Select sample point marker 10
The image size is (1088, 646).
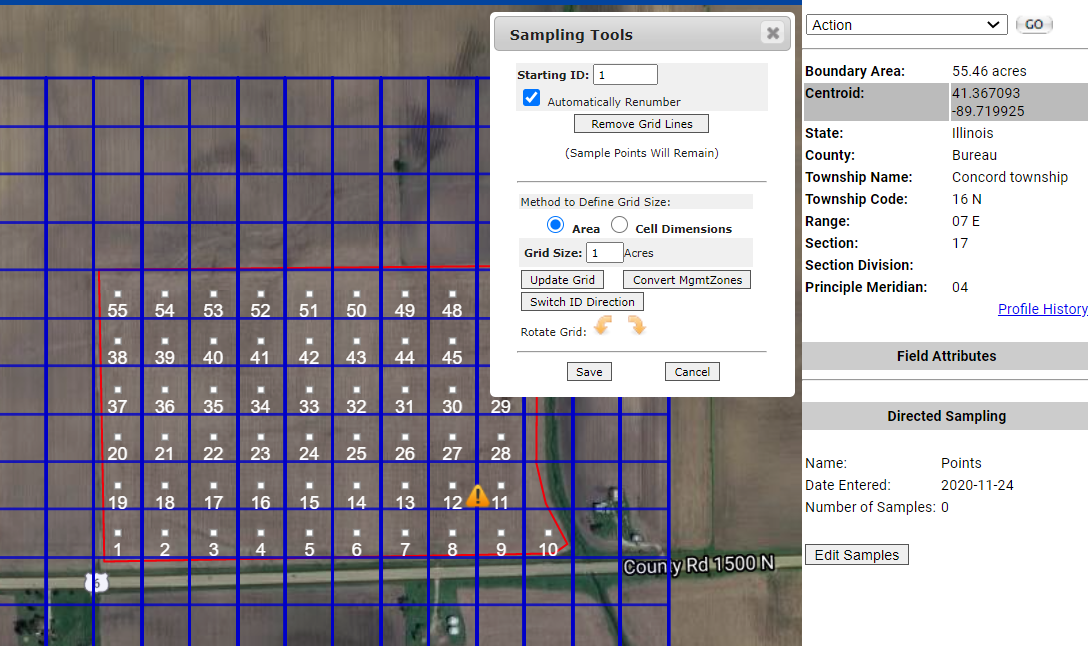pos(548,533)
